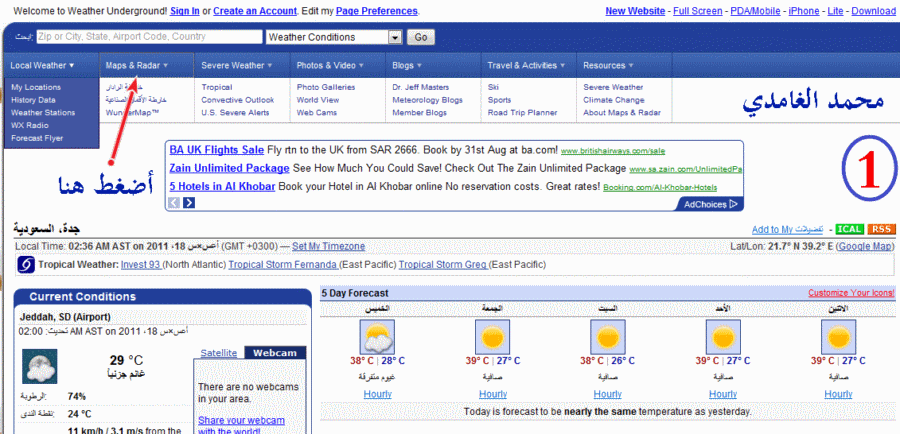Switch to the Webcam tab
The width and height of the screenshot is (900, 434).
(x=275, y=352)
